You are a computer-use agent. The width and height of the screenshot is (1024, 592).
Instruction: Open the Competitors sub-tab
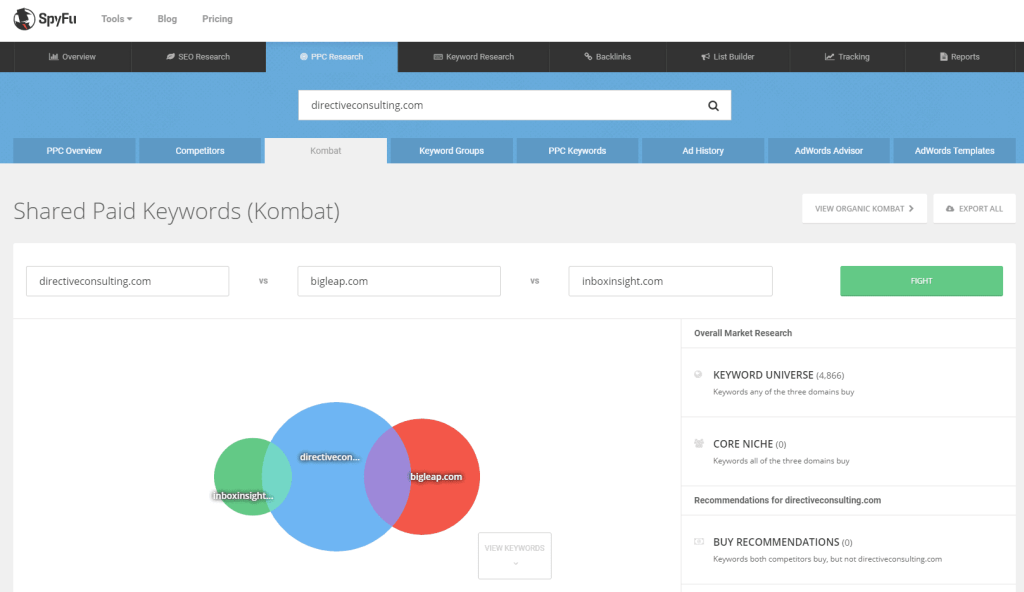[200, 150]
